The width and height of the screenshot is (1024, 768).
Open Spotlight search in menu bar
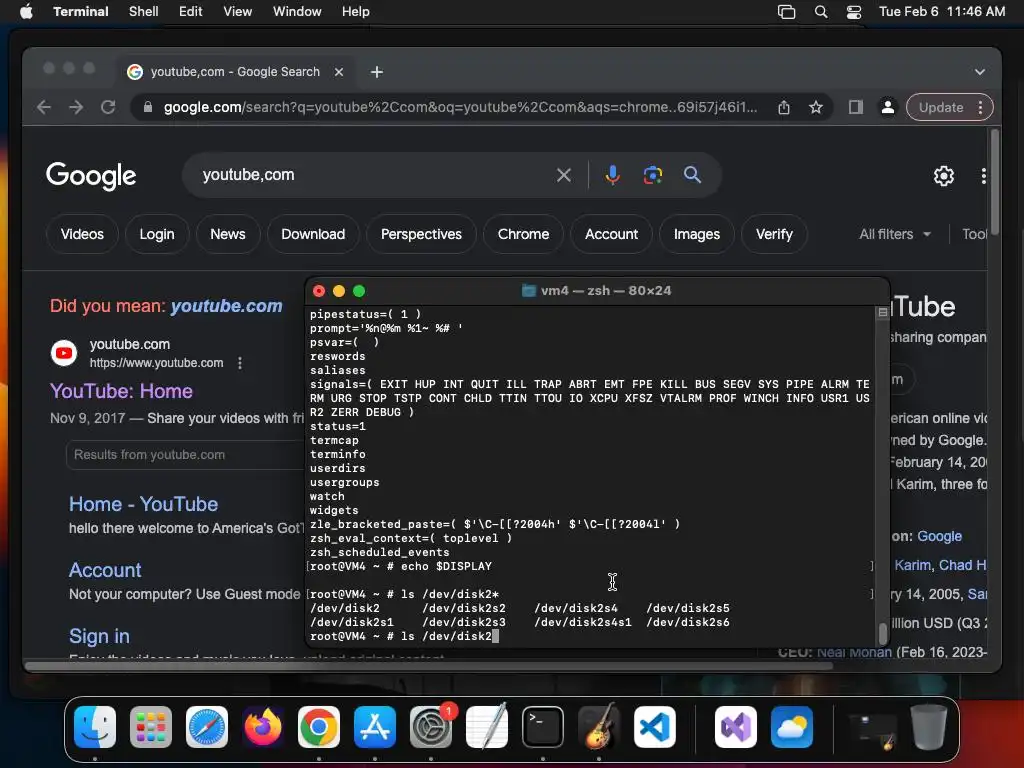click(x=821, y=12)
